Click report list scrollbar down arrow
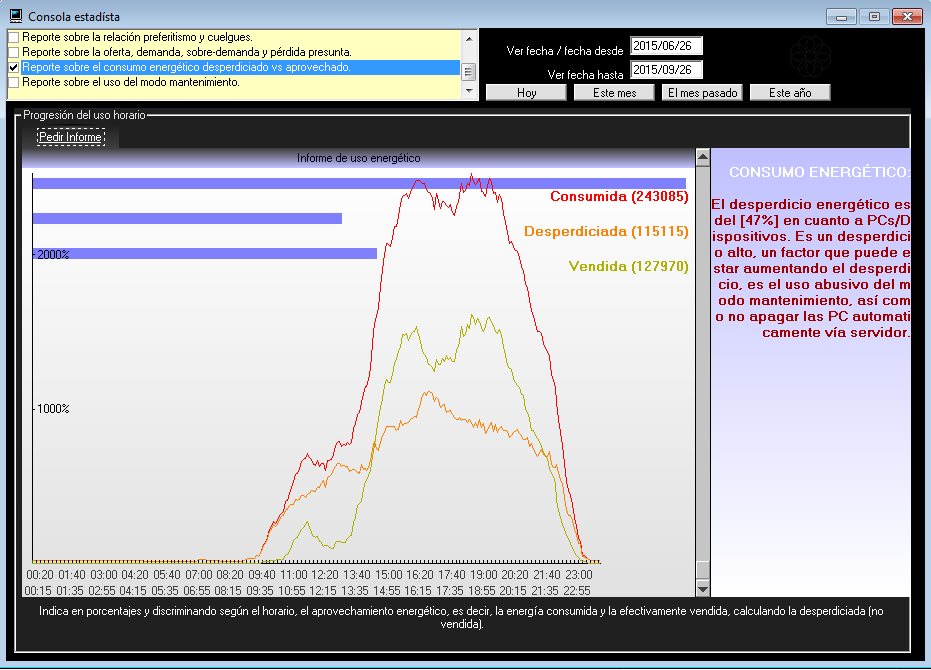Image resolution: width=931 pixels, height=670 pixels. click(469, 90)
